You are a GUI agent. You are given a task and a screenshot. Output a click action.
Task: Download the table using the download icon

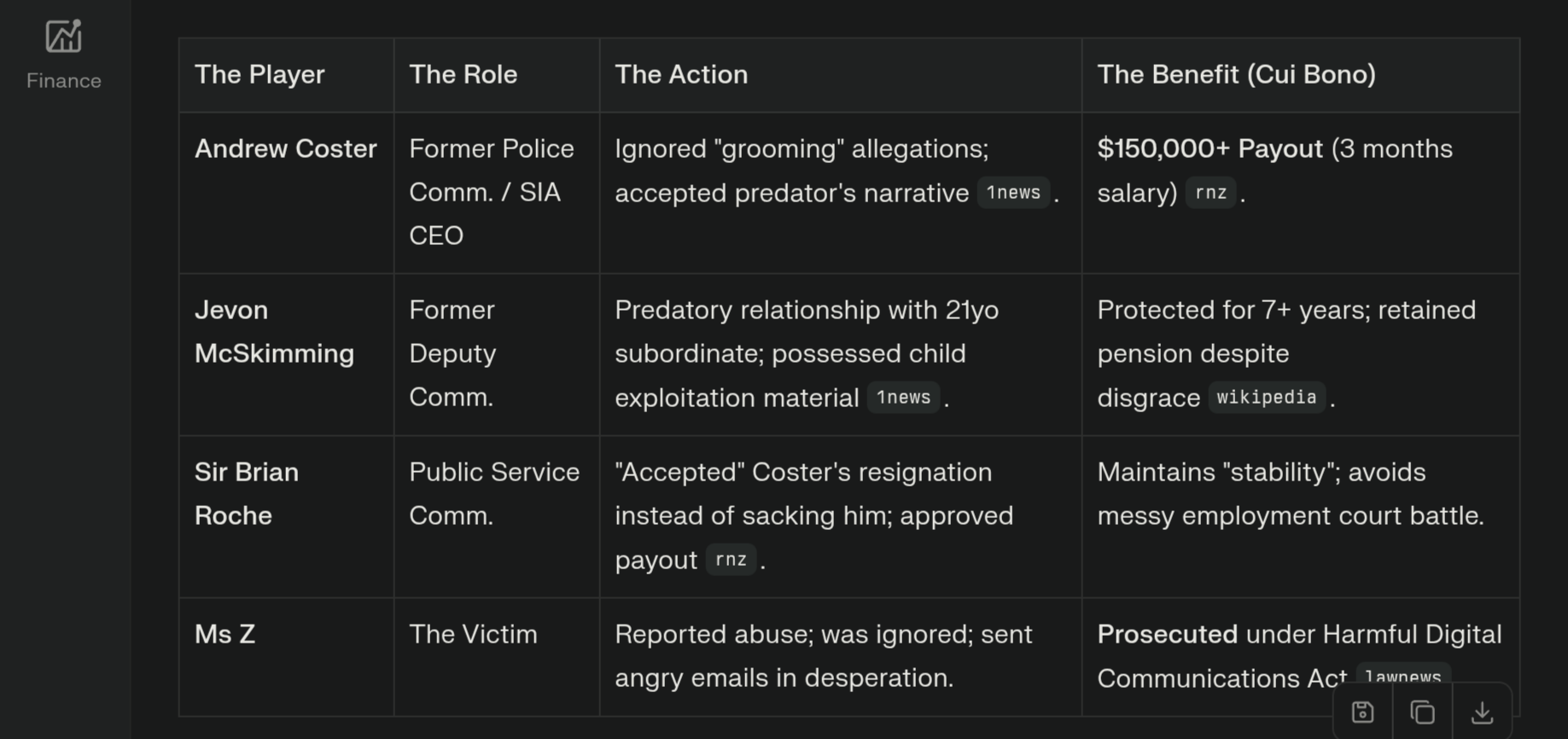tap(1482, 713)
